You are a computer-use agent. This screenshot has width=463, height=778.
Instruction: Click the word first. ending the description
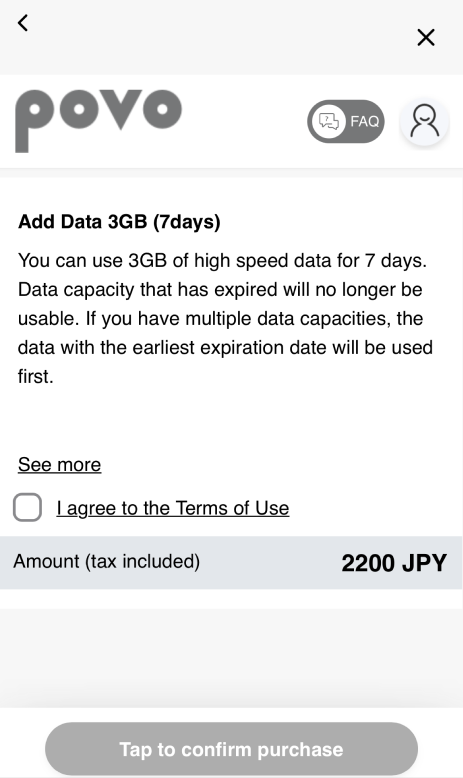[36, 376]
